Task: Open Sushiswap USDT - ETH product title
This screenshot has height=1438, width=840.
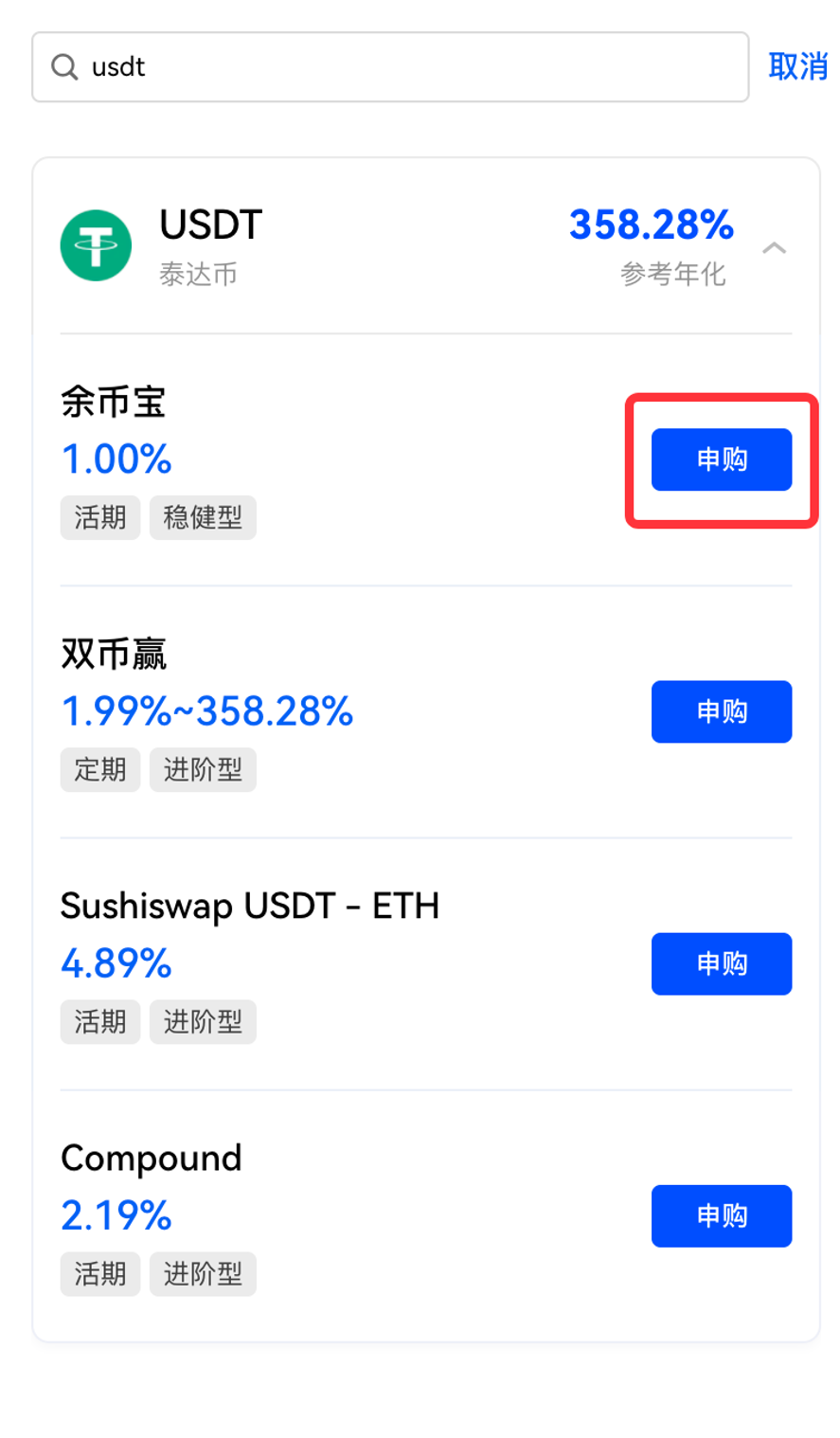Action: 250,907
